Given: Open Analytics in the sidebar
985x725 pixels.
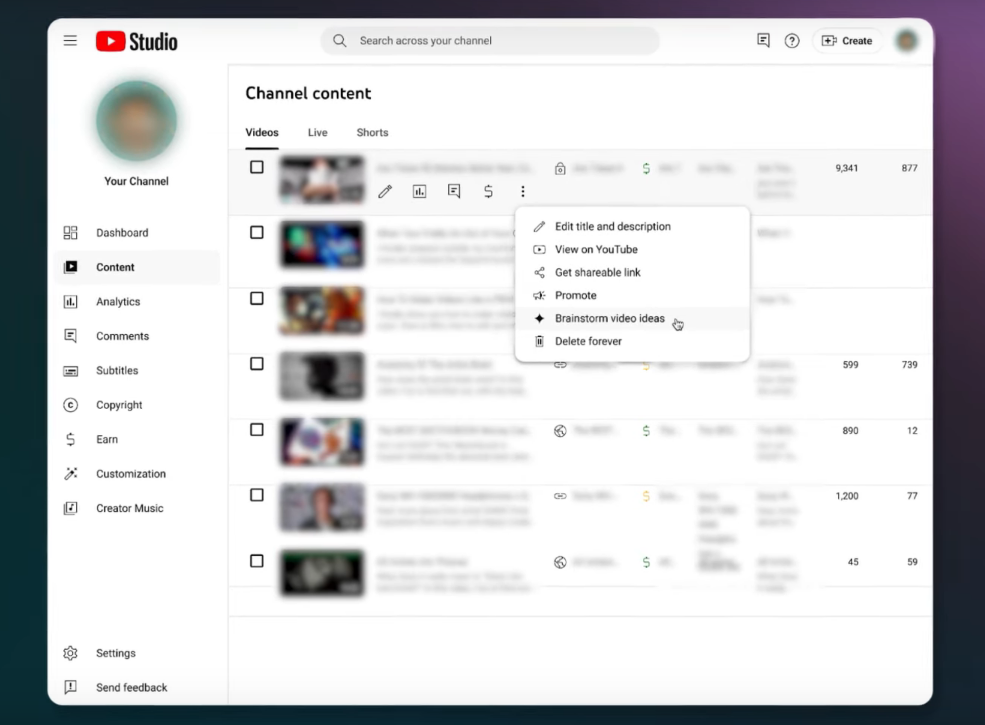Looking at the screenshot, I should click(x=118, y=302).
